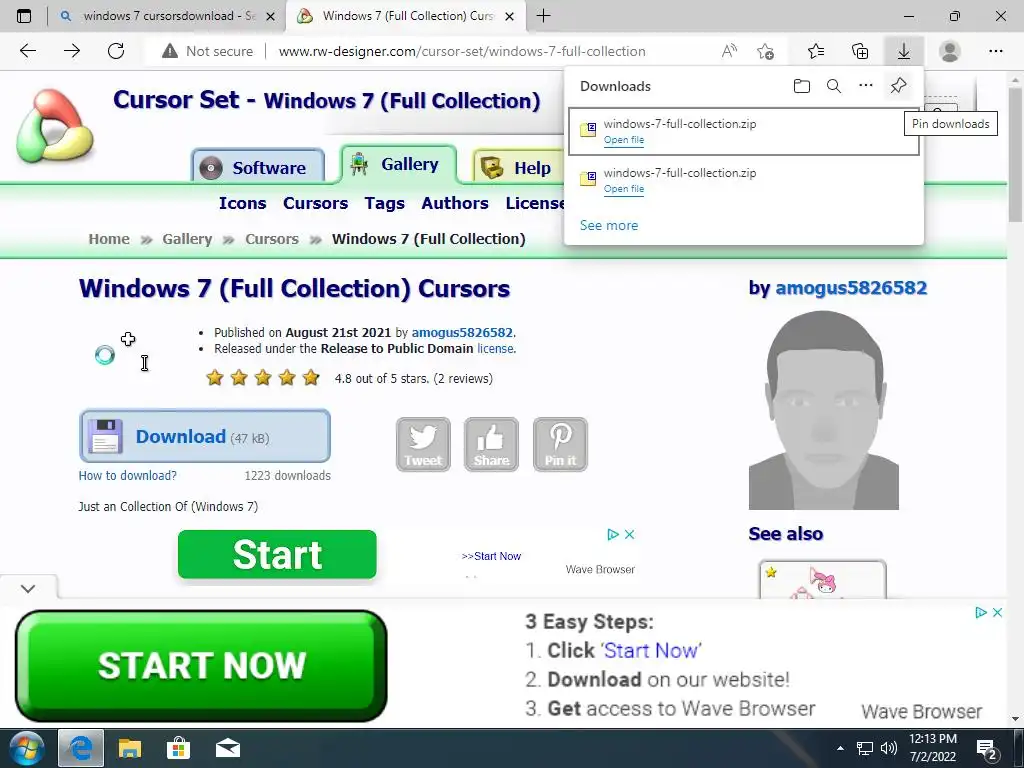Open second windows-7-full-collection.zip Open file link
The image size is (1024, 768).
click(x=624, y=189)
